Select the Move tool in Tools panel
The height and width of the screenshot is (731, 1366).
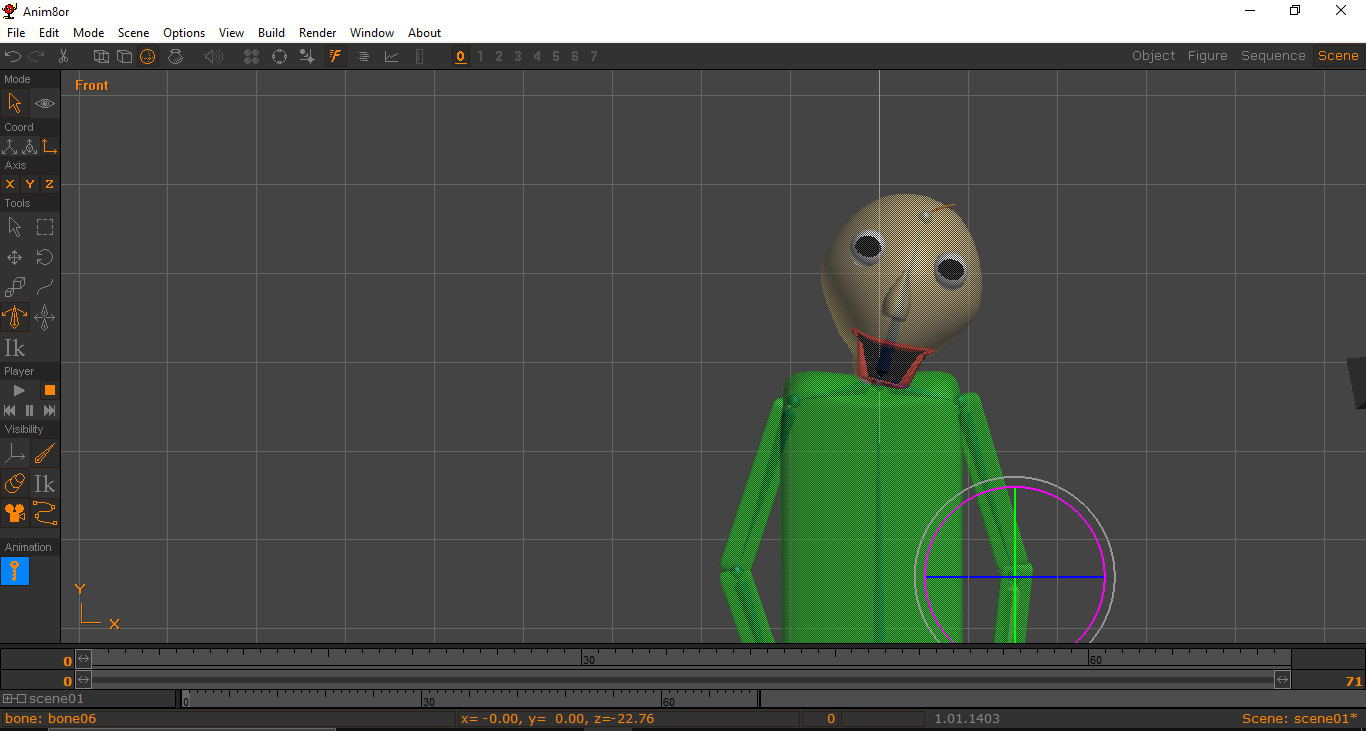click(14, 257)
